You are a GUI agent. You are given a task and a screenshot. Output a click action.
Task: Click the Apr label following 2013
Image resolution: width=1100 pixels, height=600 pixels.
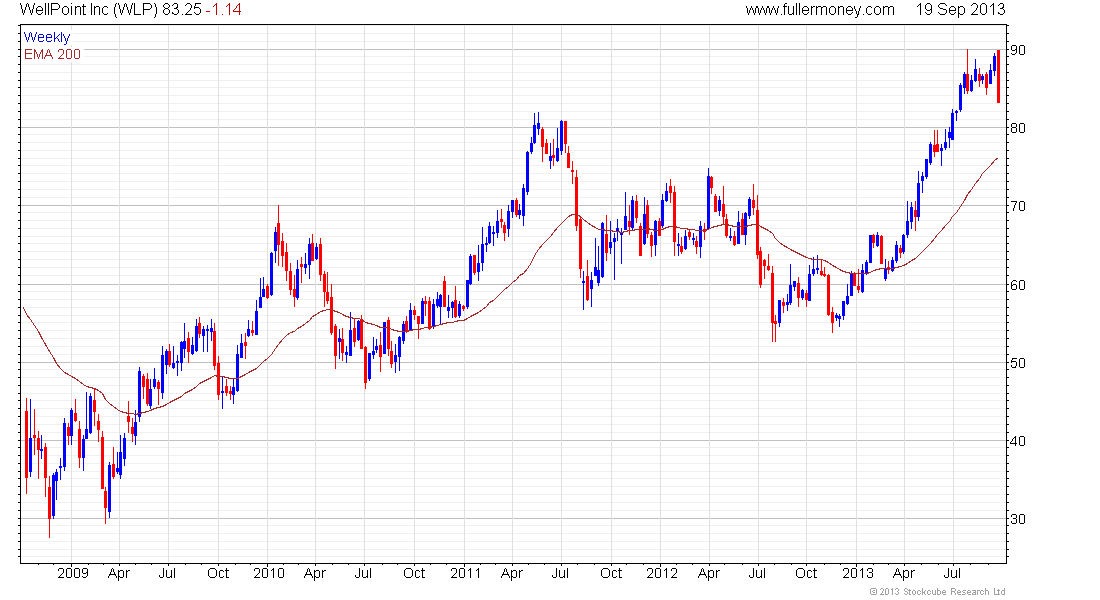pos(904,573)
